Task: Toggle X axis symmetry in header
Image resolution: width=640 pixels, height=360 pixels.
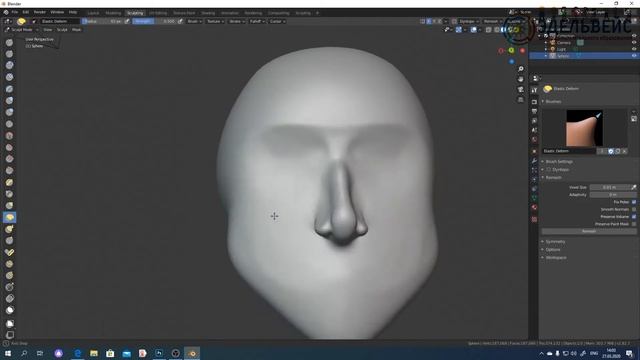Action: click(429, 21)
